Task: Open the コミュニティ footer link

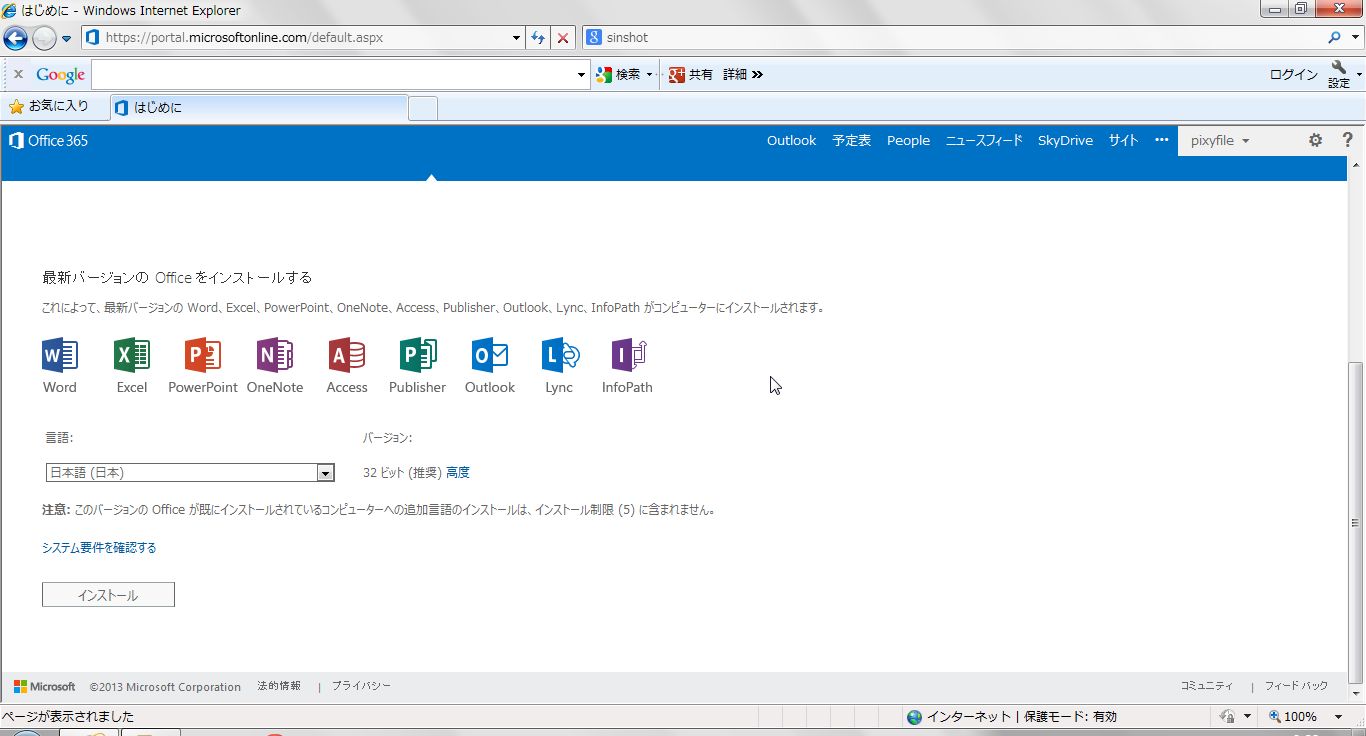Action: tap(1207, 686)
